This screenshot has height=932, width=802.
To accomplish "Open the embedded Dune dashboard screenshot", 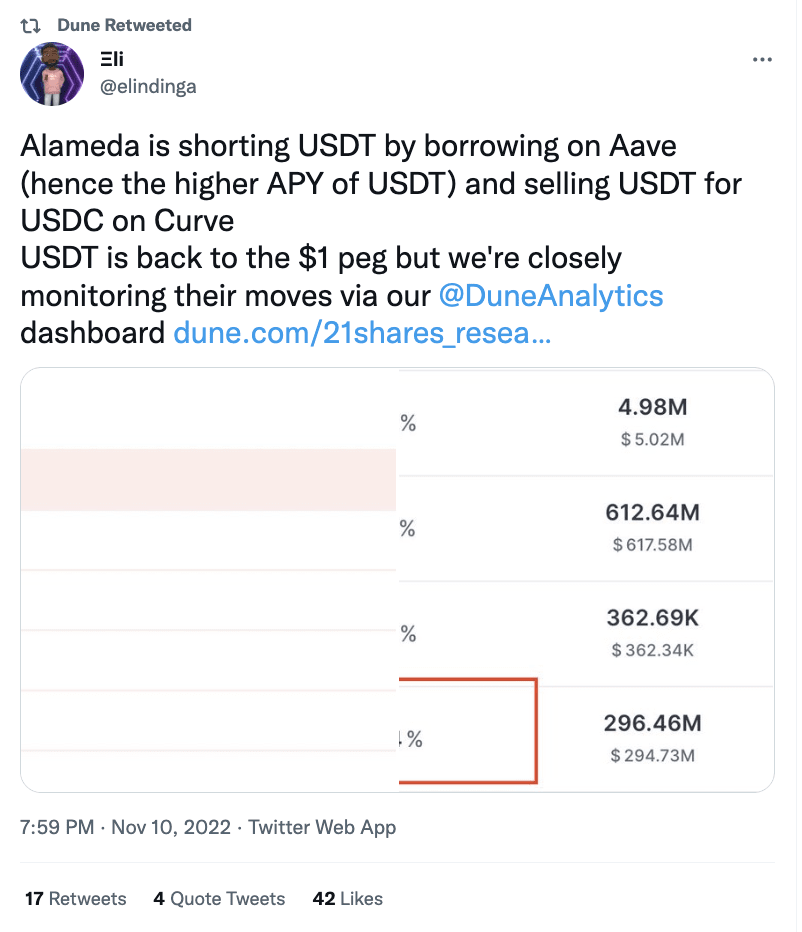I will (x=398, y=580).
